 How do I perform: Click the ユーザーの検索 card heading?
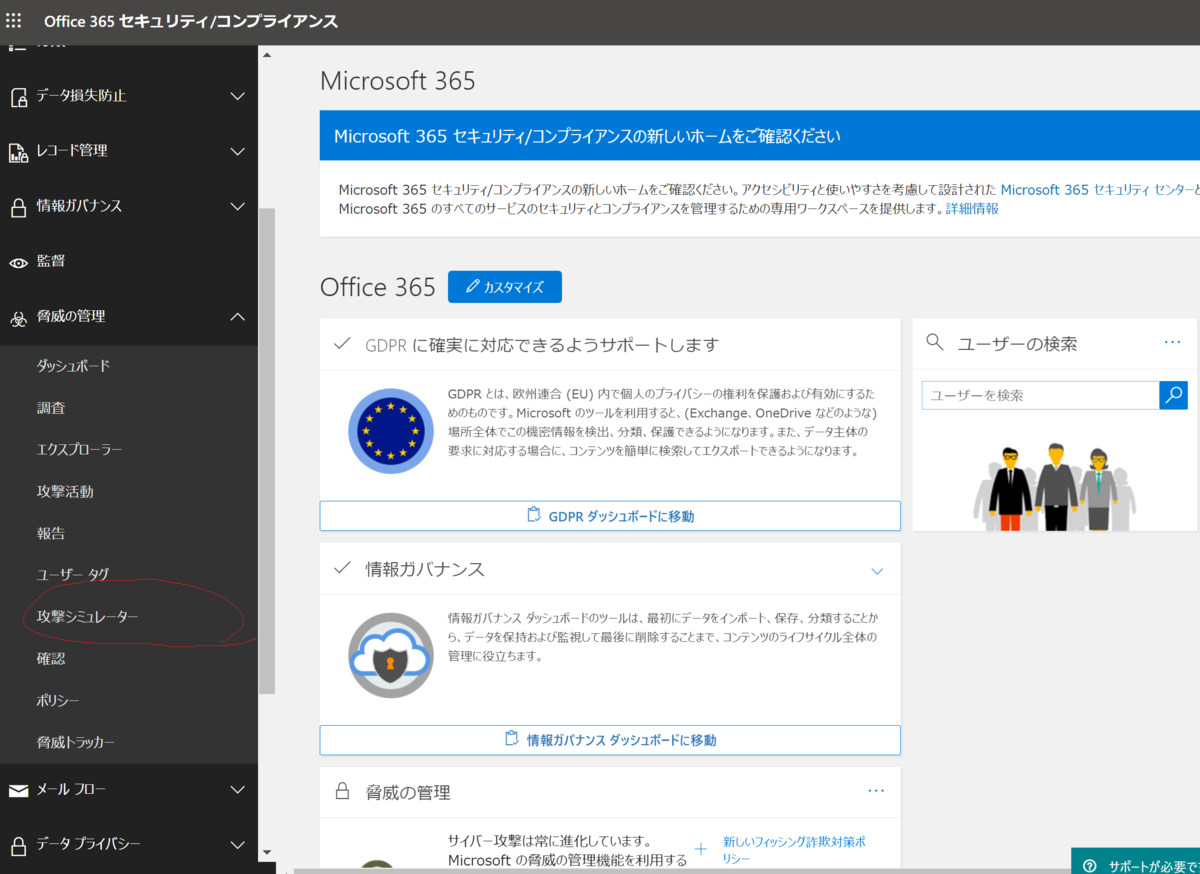(1017, 343)
